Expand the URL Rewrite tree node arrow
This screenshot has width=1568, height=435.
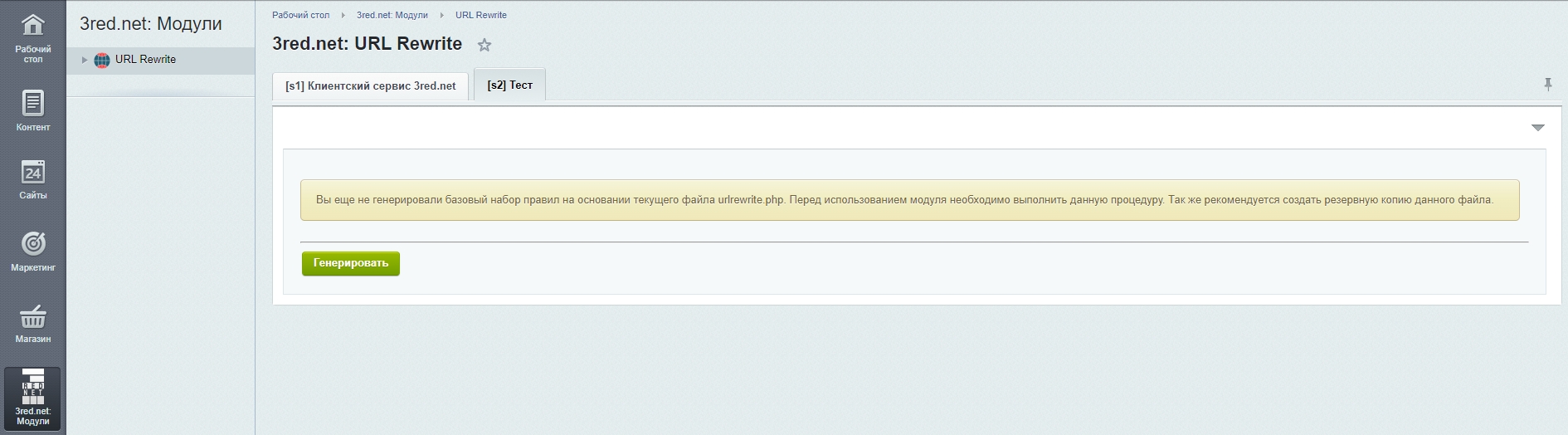[x=85, y=60]
